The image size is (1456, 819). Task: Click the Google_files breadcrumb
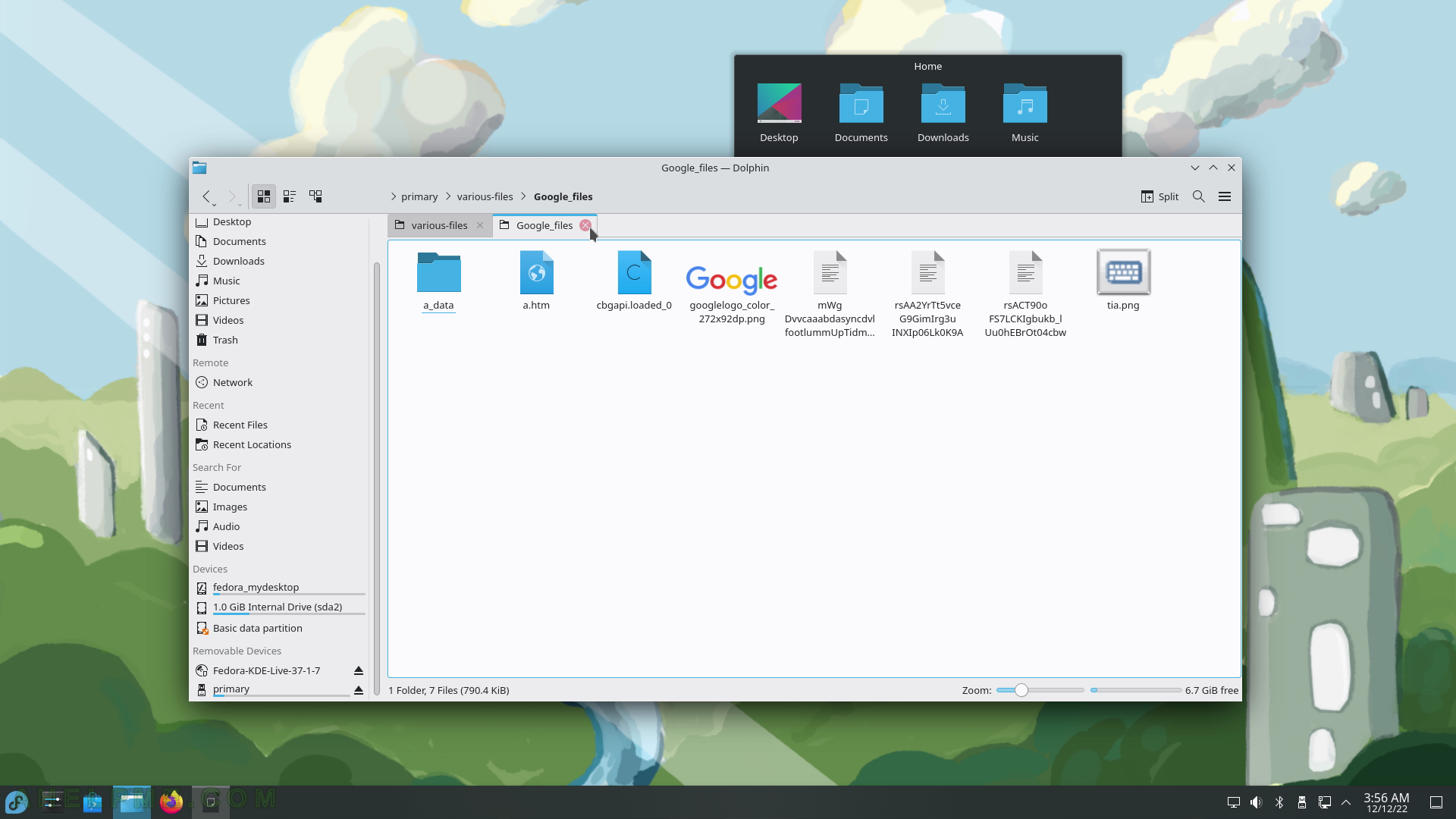tap(563, 196)
